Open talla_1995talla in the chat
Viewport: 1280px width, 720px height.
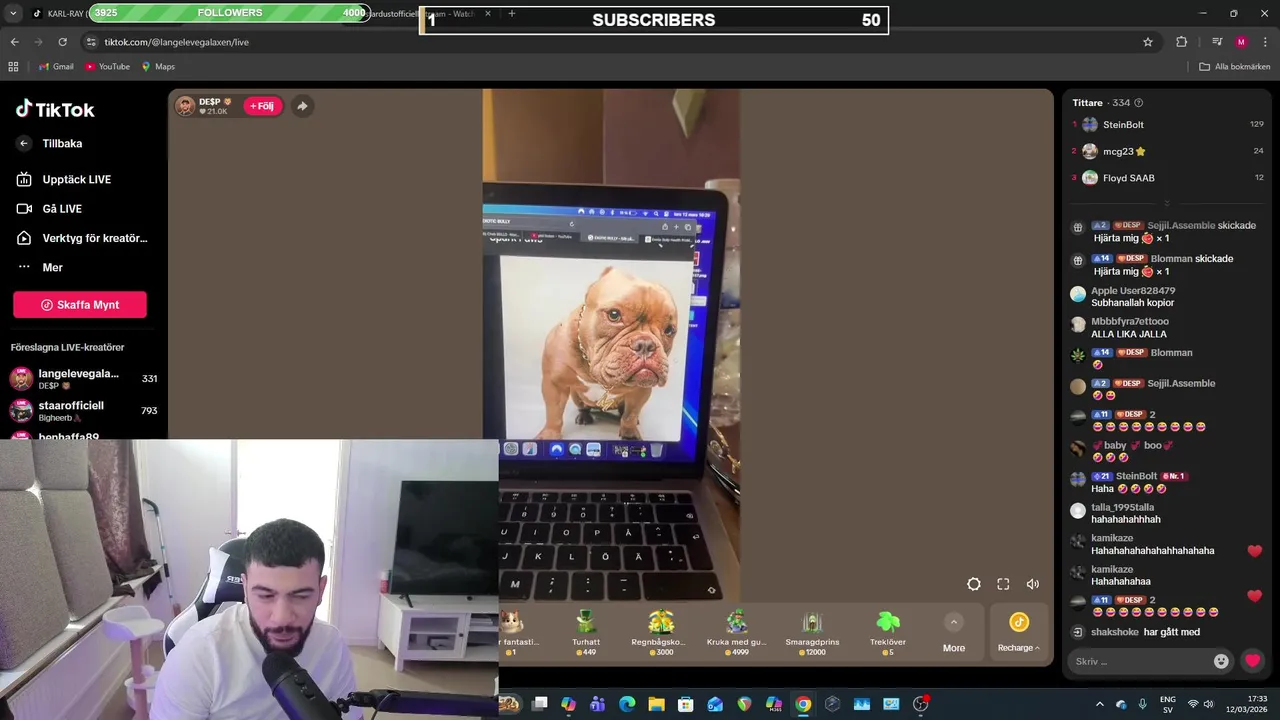point(1122,508)
